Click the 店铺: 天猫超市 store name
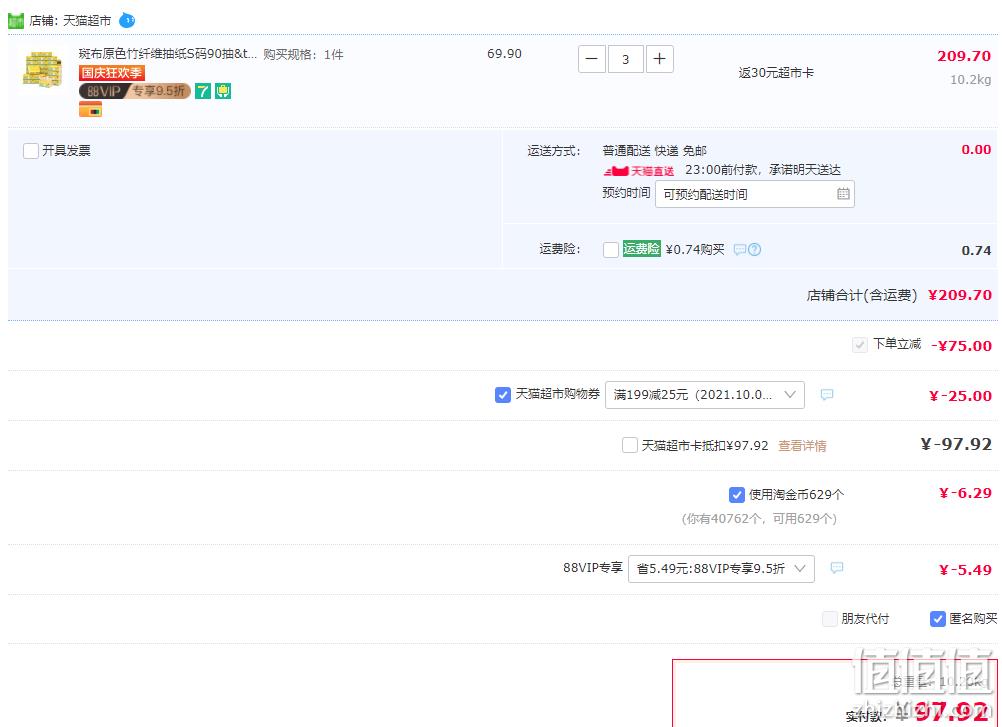 [x=70, y=20]
